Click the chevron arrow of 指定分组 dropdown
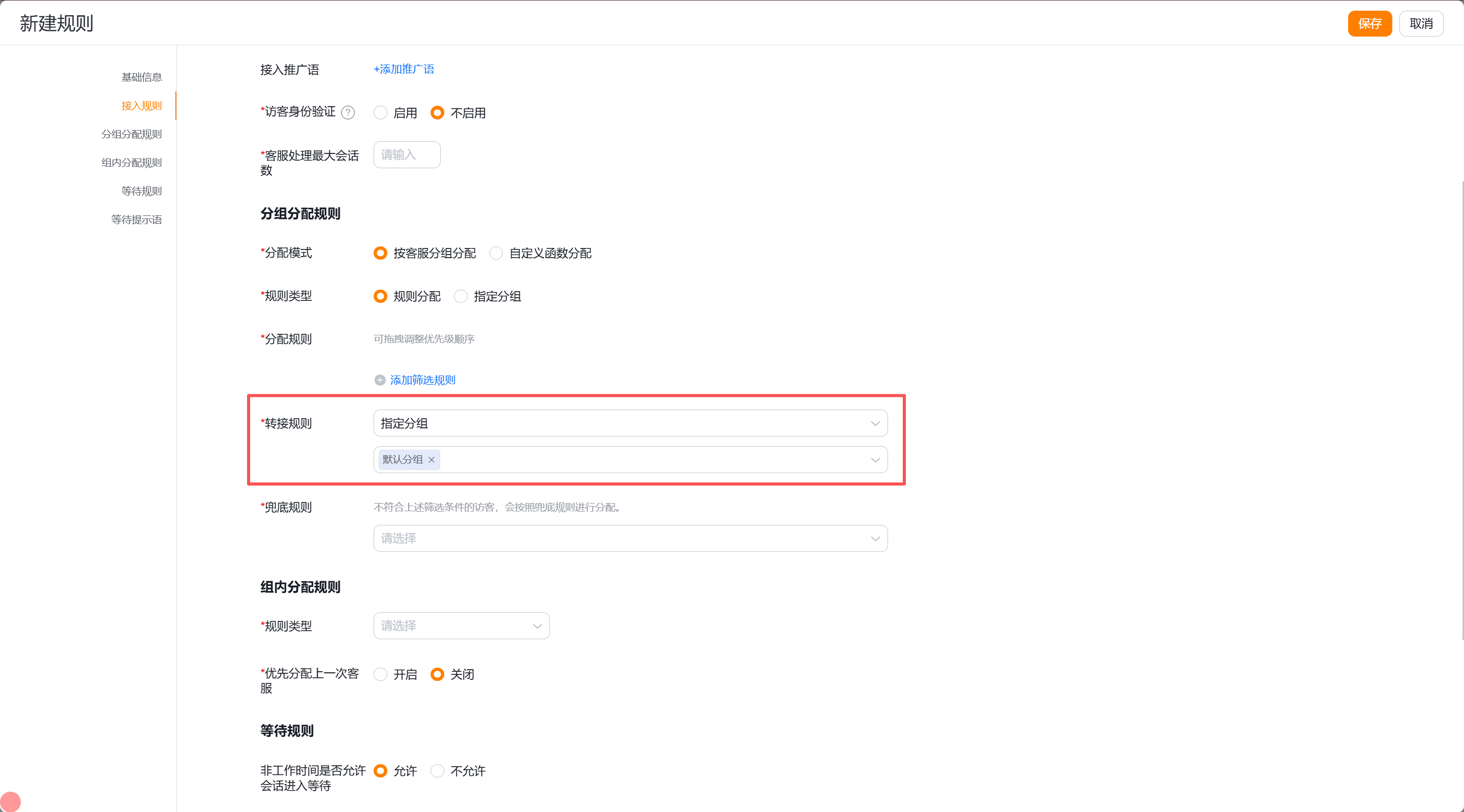The width and height of the screenshot is (1464, 812). (x=875, y=423)
